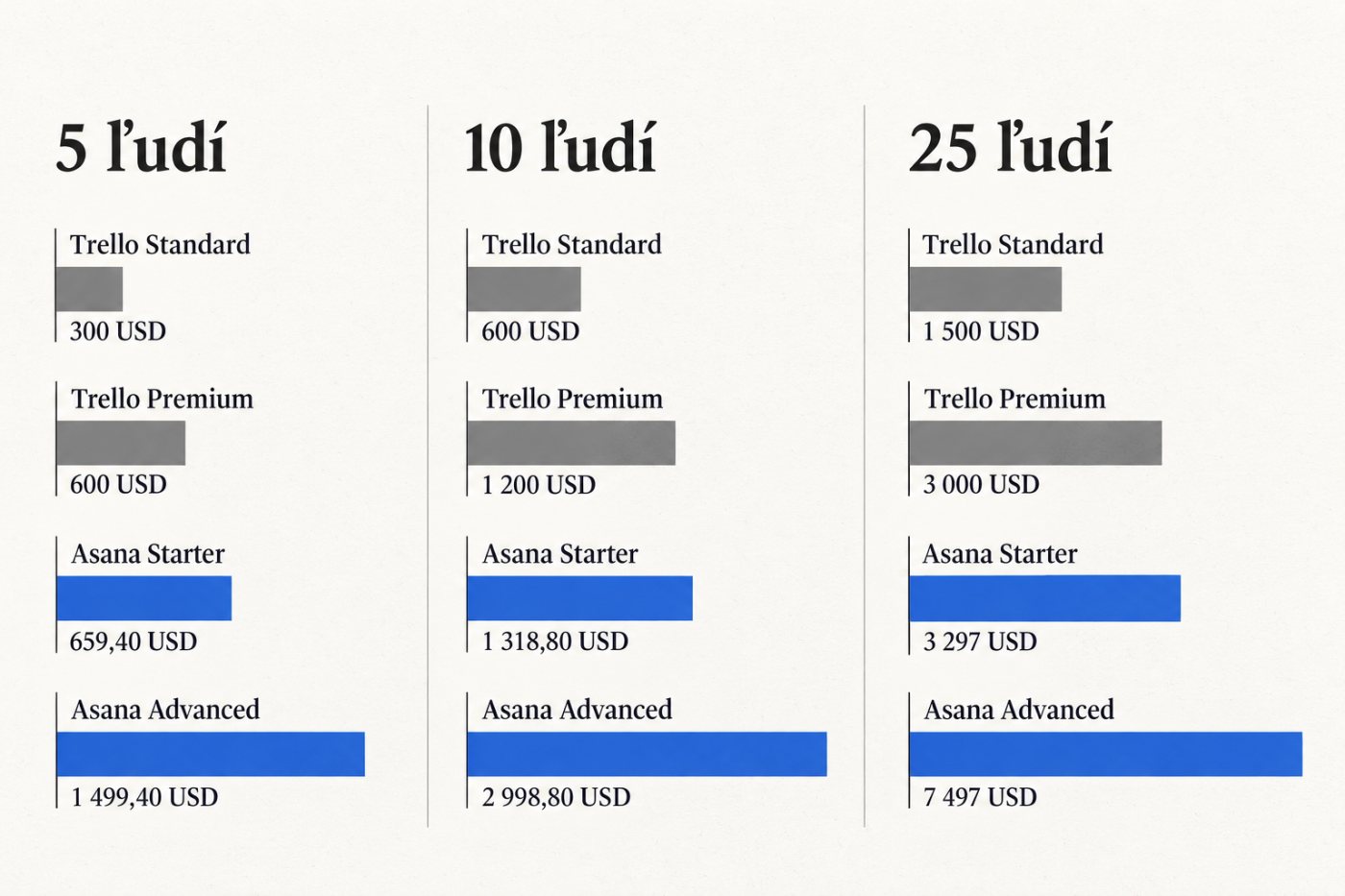Select the Asana Advanced bar for 10 people
The height and width of the screenshot is (896, 1345).
click(x=648, y=754)
